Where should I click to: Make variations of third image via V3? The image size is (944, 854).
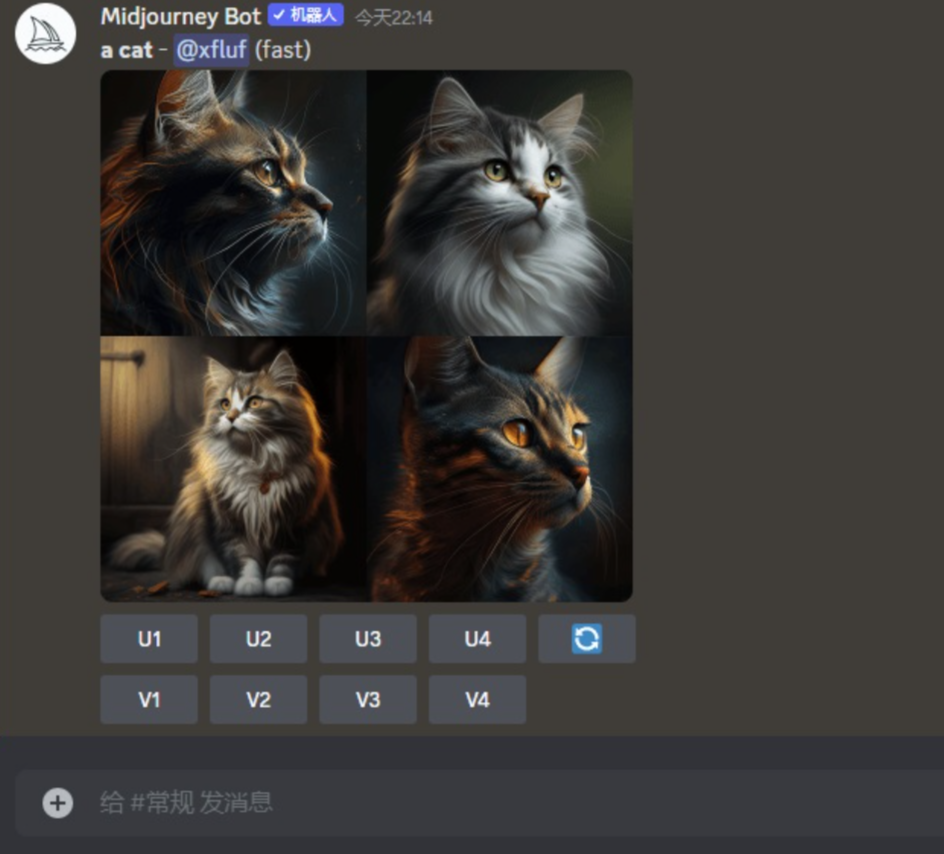pos(368,699)
